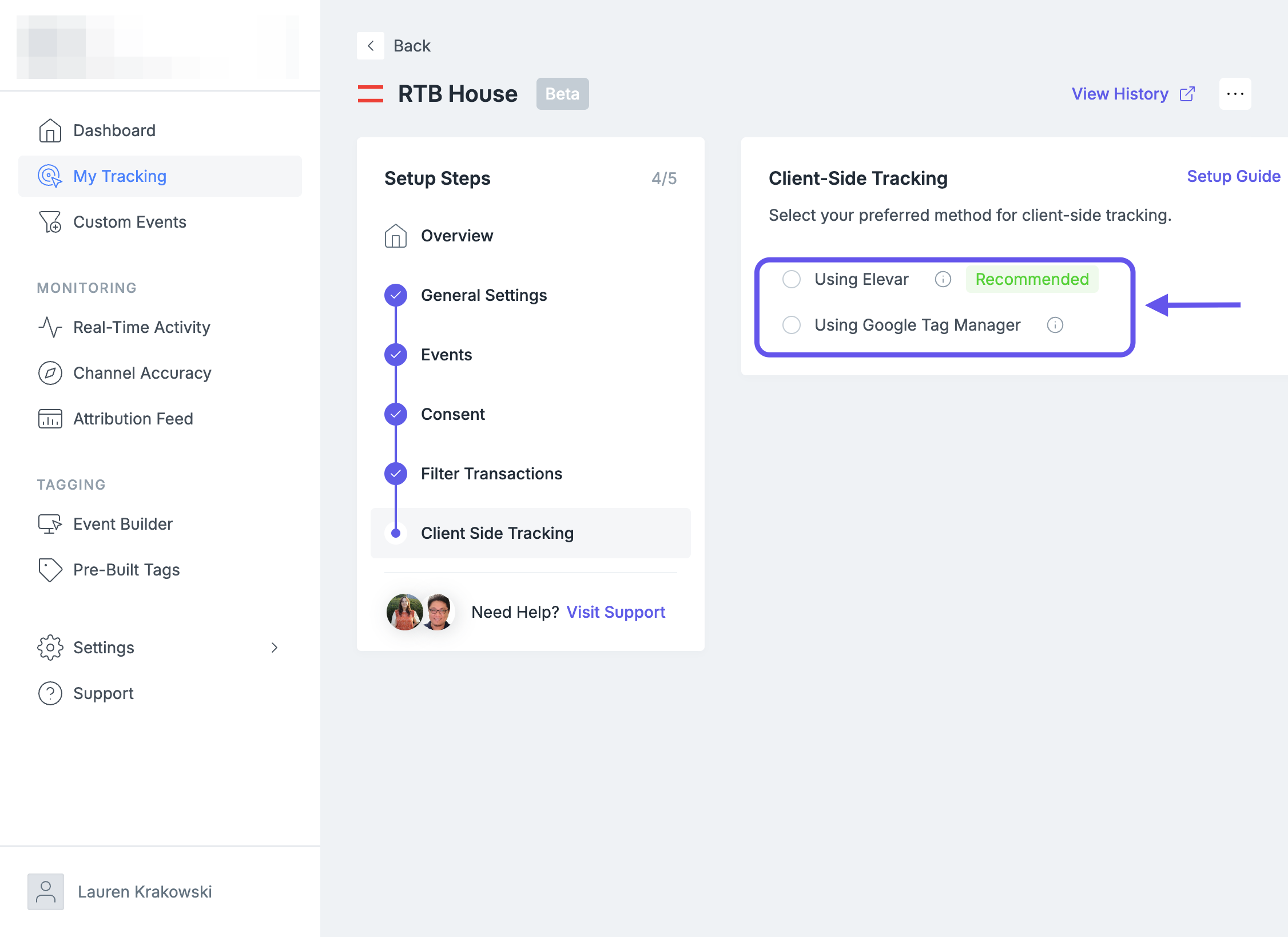Click the external link icon beside View History

1187,94
